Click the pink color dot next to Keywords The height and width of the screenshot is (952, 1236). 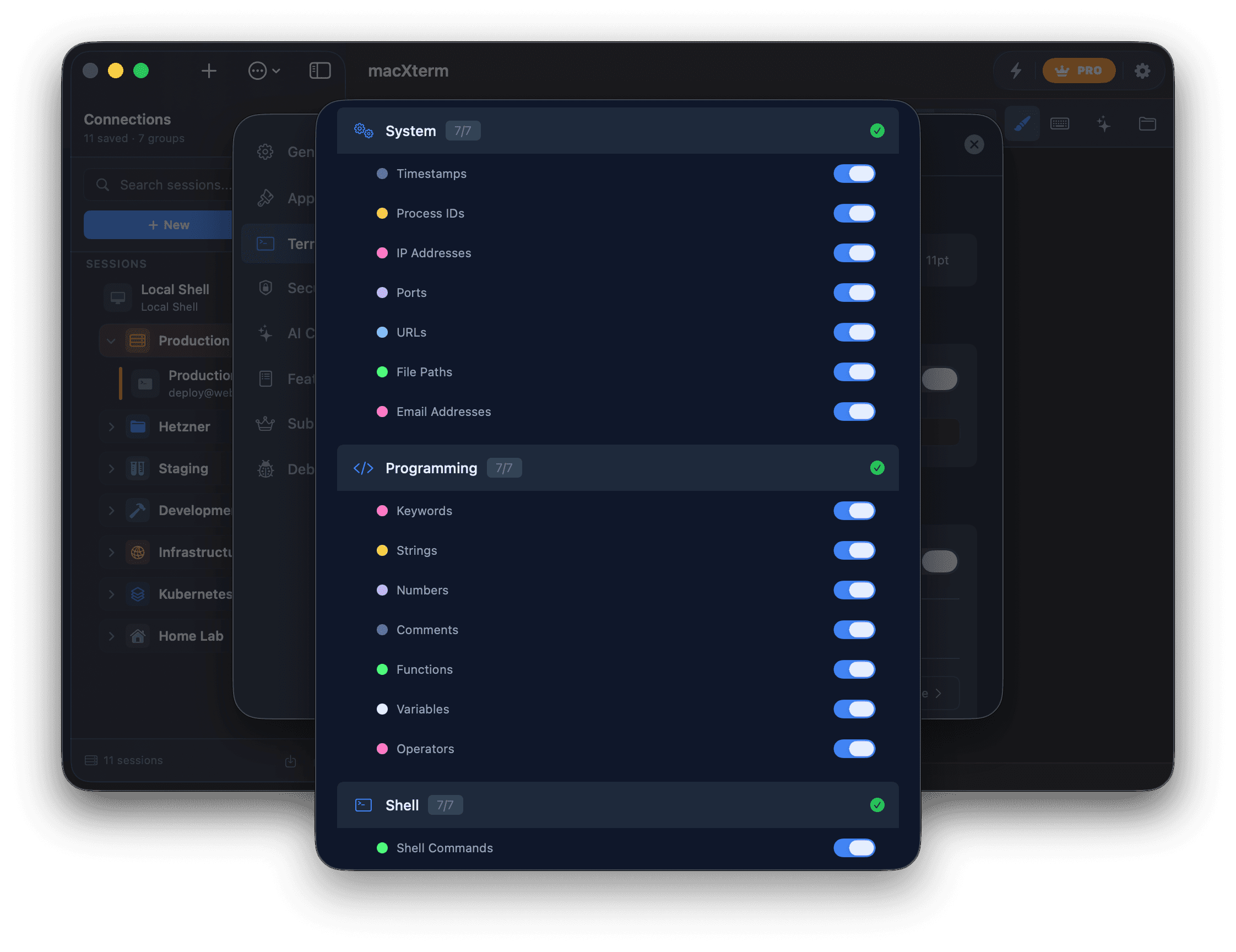[x=383, y=511]
